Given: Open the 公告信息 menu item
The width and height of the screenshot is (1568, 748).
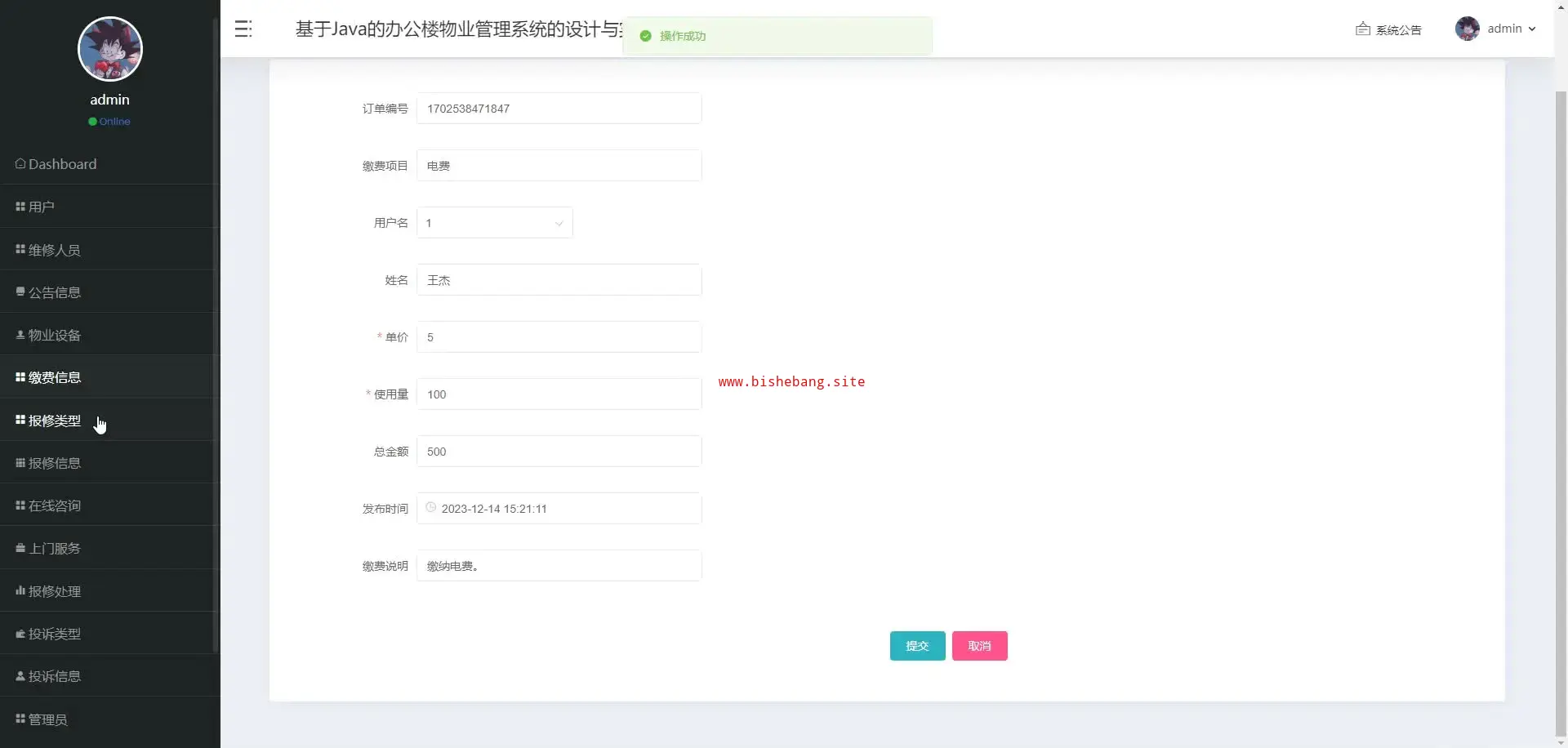Looking at the screenshot, I should pyautogui.click(x=110, y=292).
